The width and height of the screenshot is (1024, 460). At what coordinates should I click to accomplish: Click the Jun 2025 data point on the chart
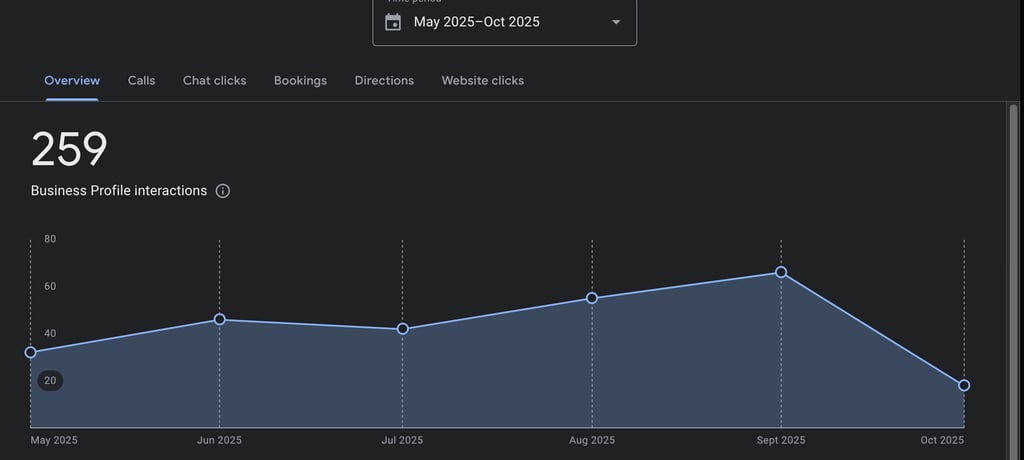(x=219, y=319)
